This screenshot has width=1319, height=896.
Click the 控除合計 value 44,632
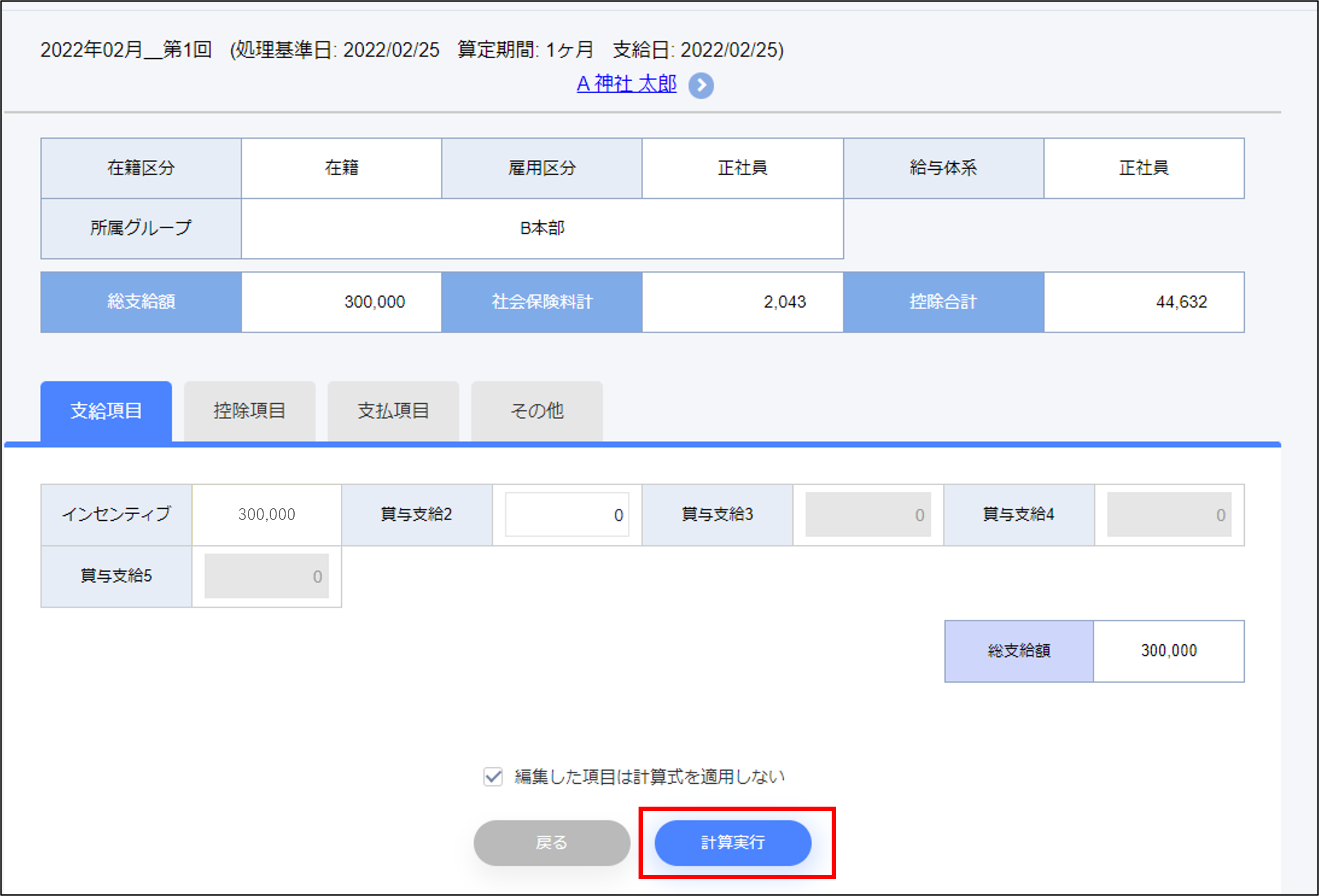coord(1181,302)
